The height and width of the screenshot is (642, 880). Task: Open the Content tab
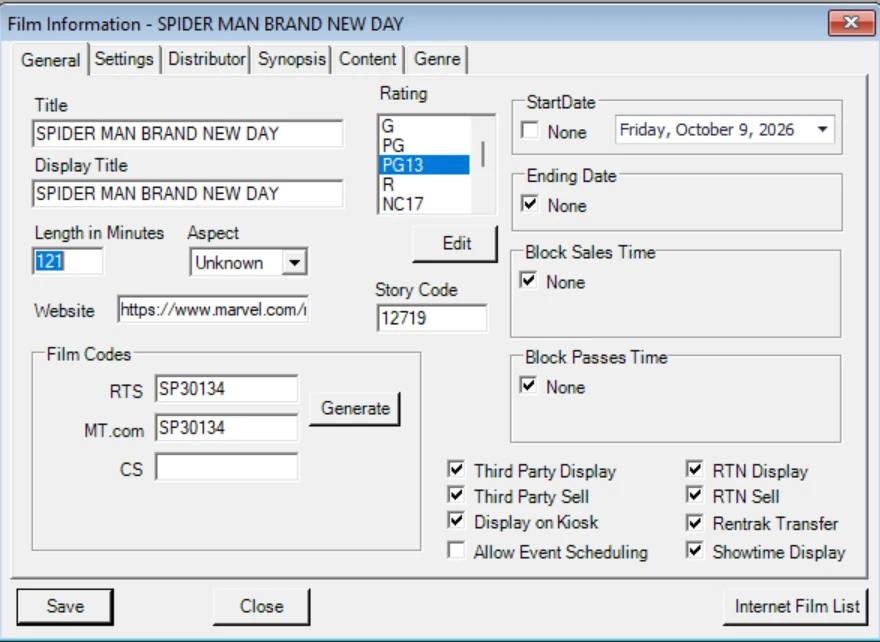point(368,59)
